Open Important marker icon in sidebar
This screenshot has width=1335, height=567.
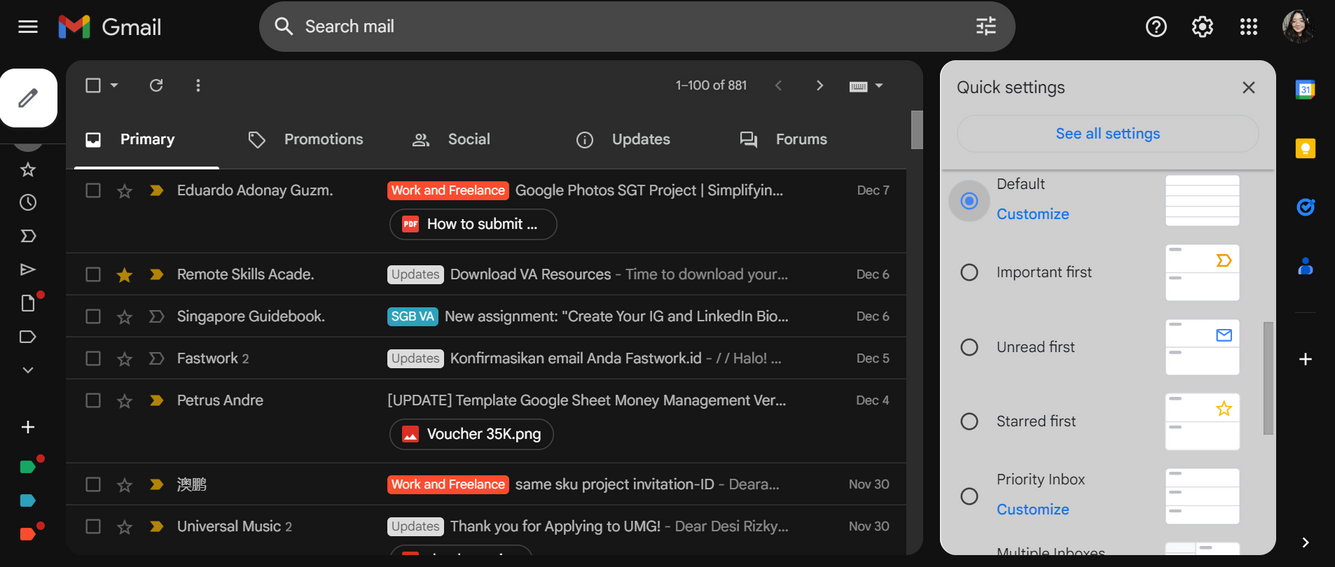pos(28,236)
